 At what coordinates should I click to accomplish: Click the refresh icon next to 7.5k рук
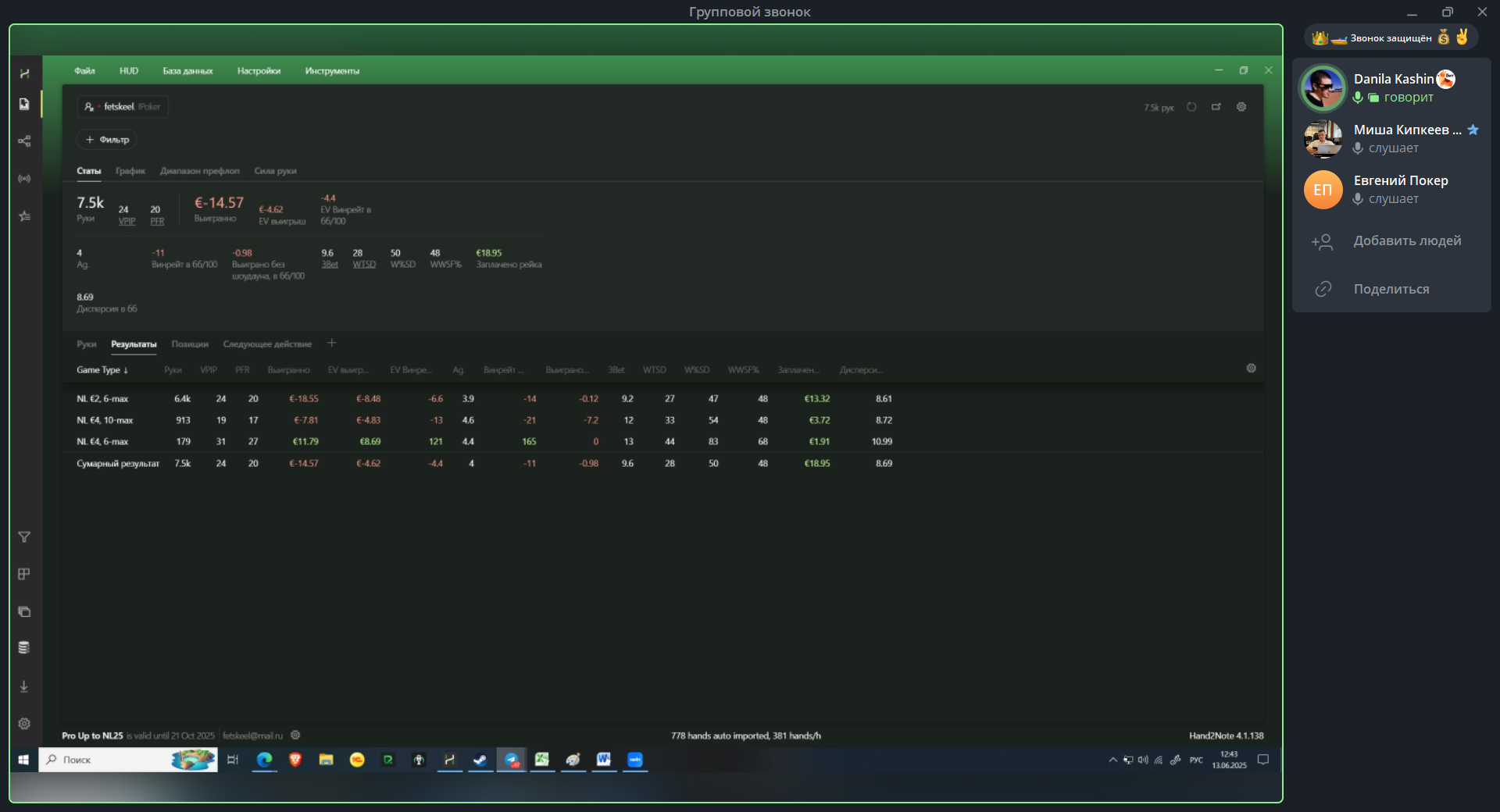pos(1191,107)
